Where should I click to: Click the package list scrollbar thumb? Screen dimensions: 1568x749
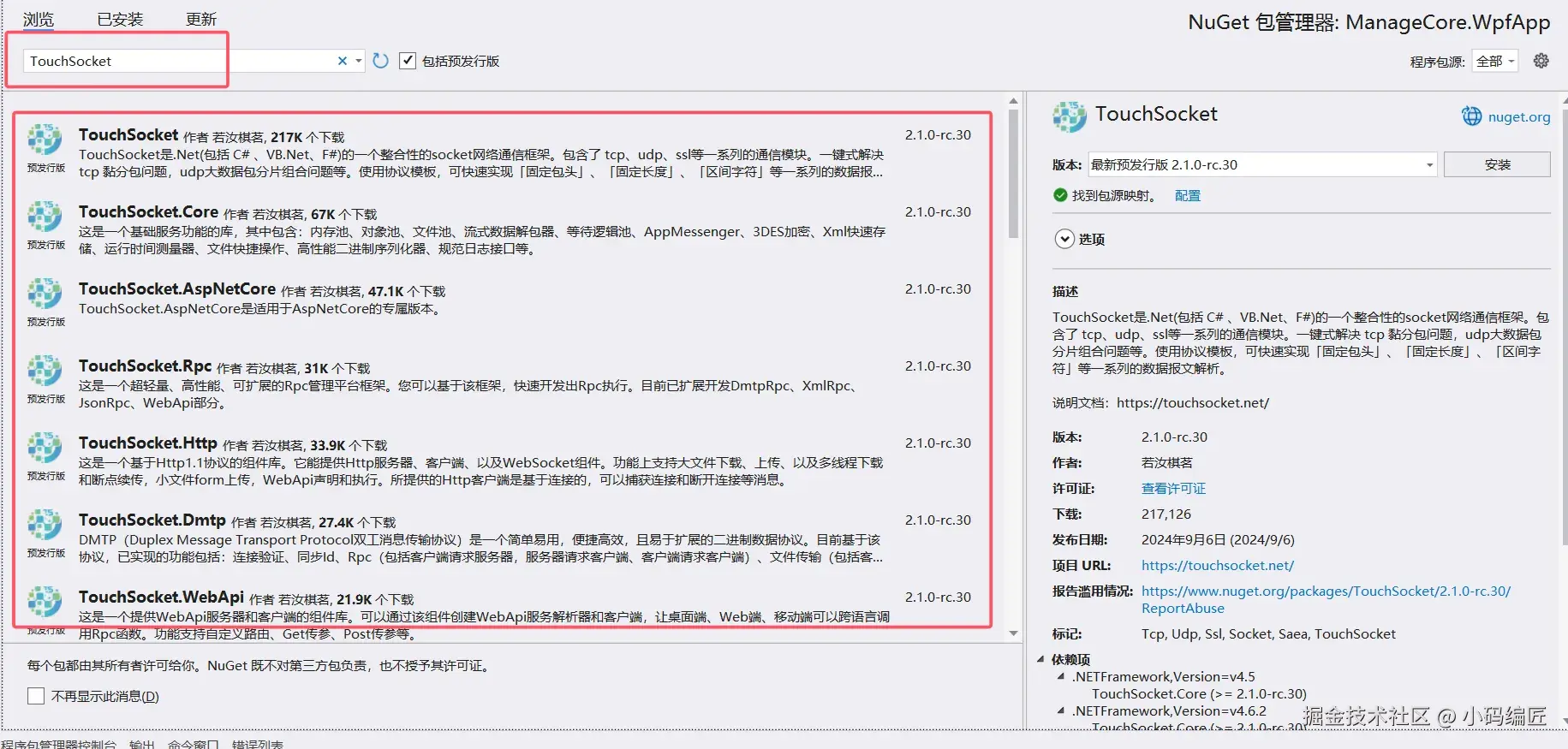[1013, 174]
